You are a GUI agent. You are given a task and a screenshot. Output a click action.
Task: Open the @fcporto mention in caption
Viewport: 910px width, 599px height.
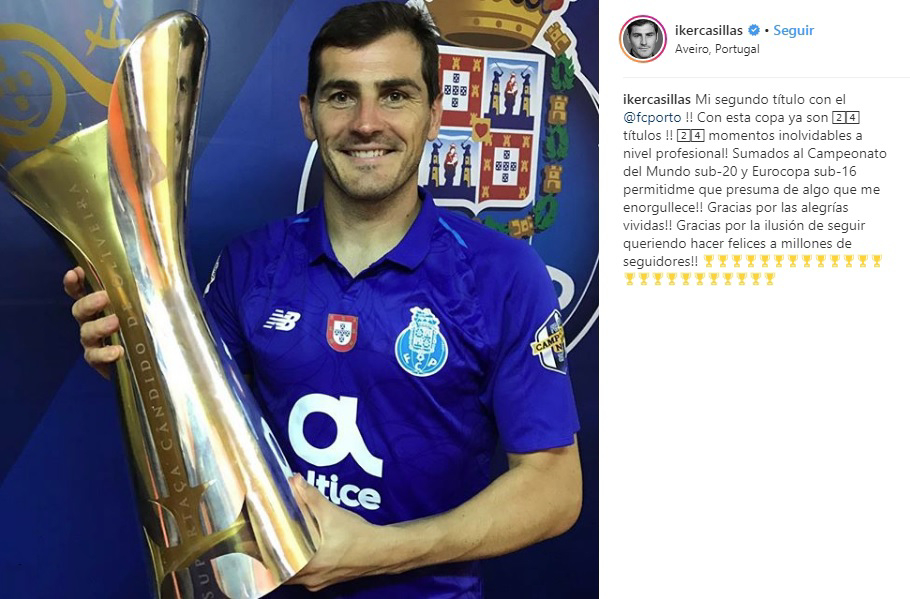click(652, 117)
